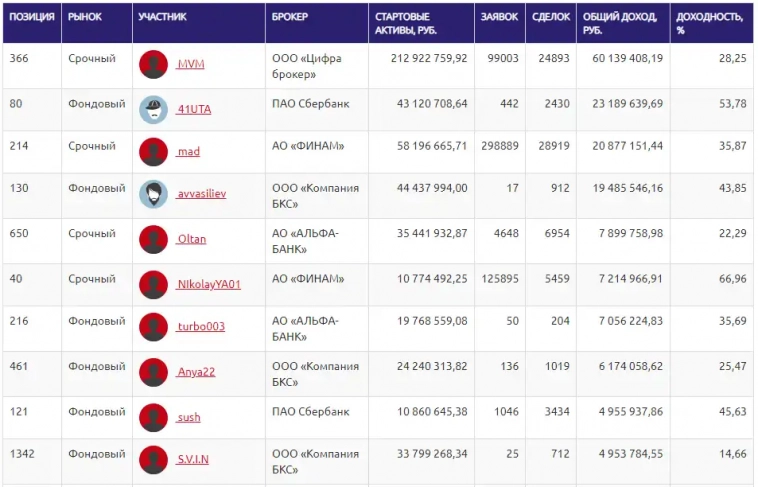Sort by the ПОЗИЦИЯ column header
This screenshot has width=758, height=487.
(31, 17)
